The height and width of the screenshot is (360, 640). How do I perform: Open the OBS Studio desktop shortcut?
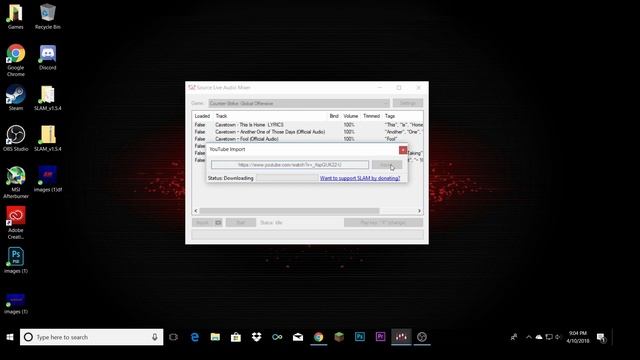[x=16, y=139]
